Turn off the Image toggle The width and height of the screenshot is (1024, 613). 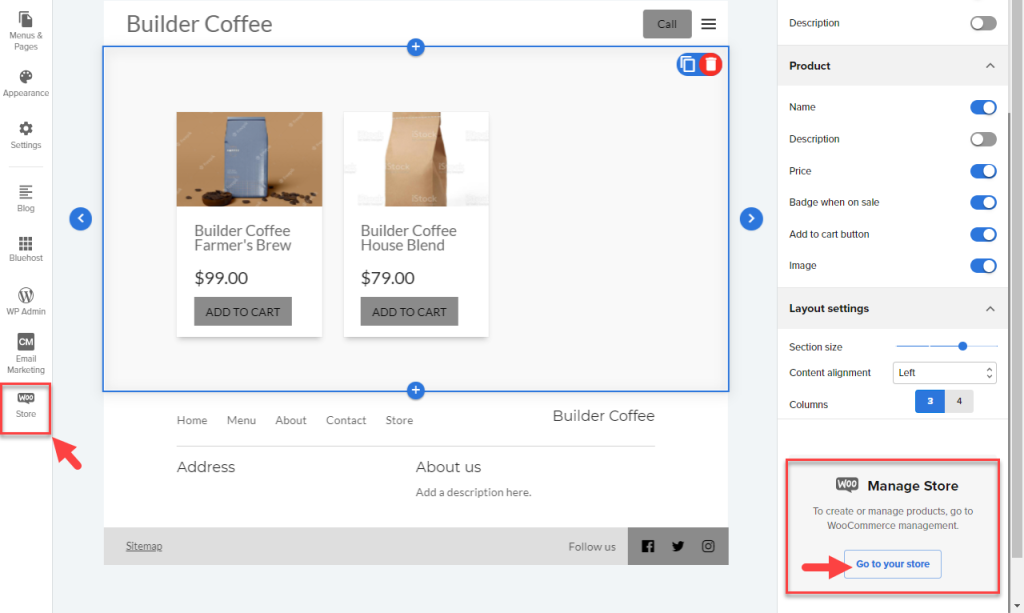pos(983,266)
